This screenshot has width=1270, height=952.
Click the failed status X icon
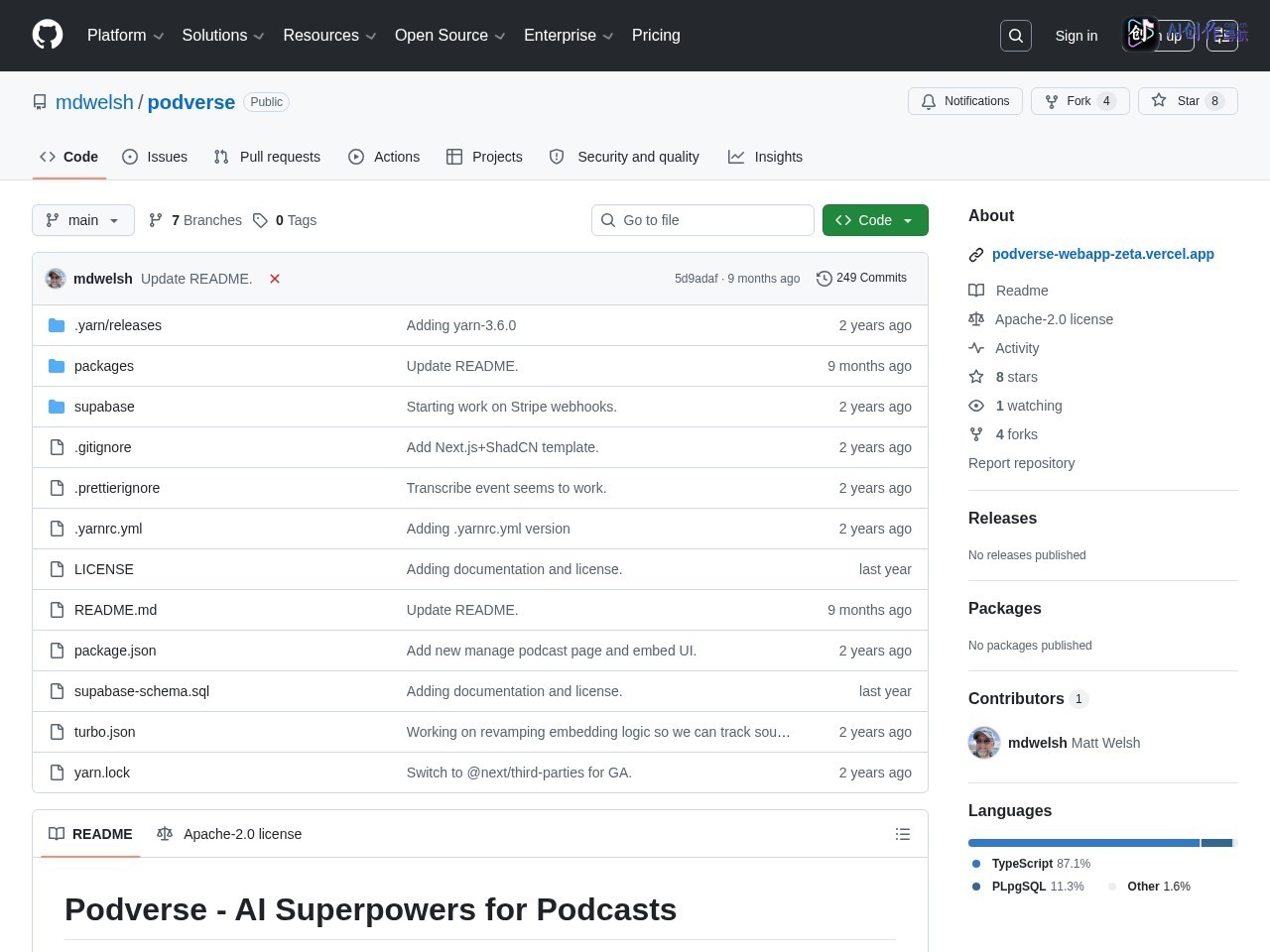[275, 279]
